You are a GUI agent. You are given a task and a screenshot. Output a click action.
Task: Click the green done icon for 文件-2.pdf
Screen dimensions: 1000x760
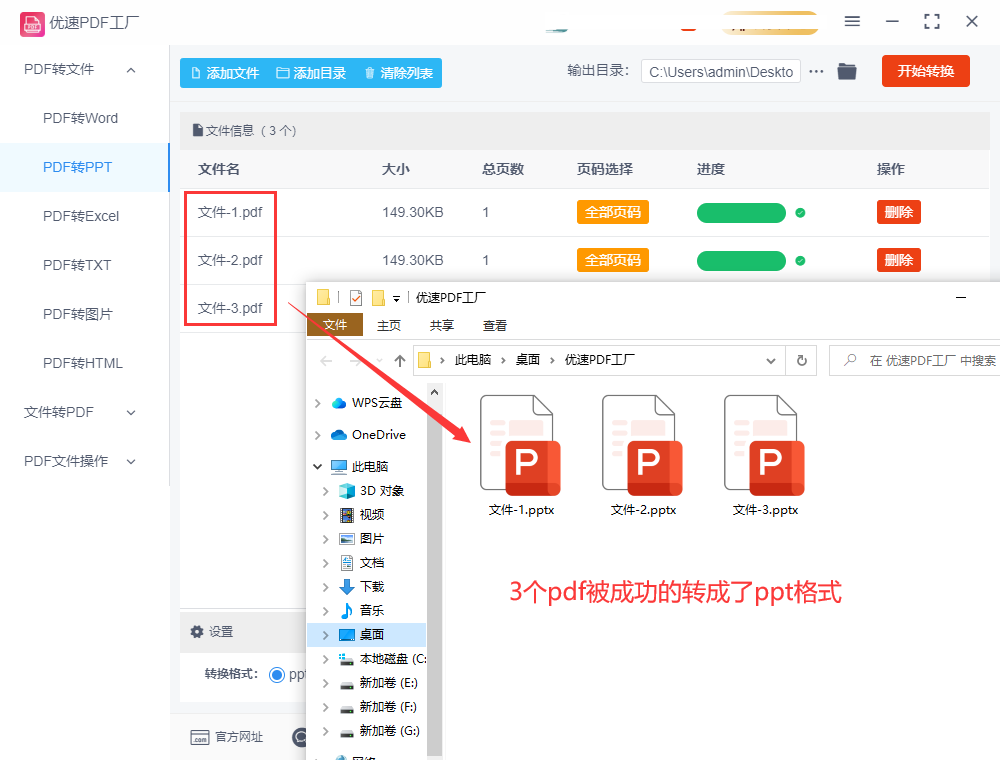tap(800, 261)
